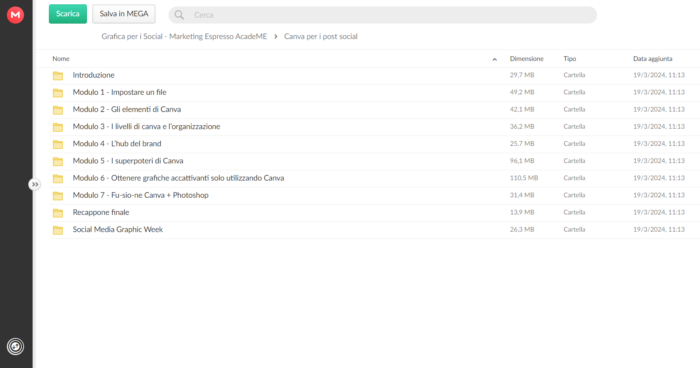Click the search magnifier icon

tap(179, 15)
